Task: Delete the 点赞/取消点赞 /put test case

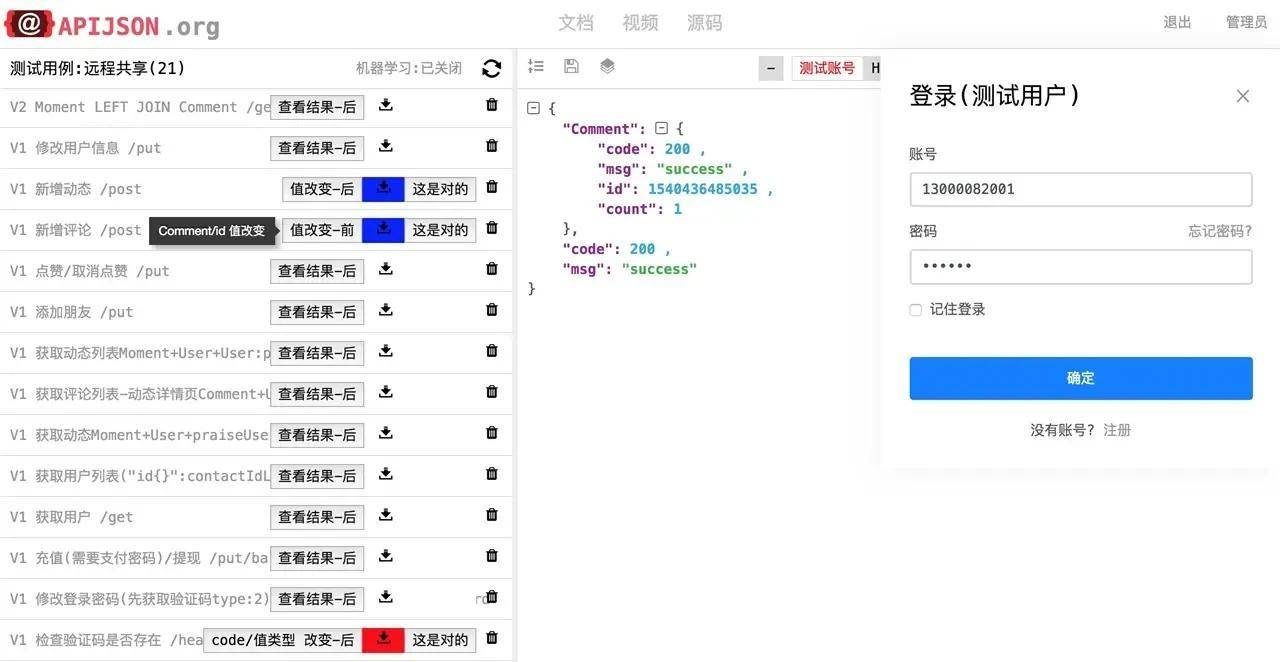Action: tap(491, 269)
